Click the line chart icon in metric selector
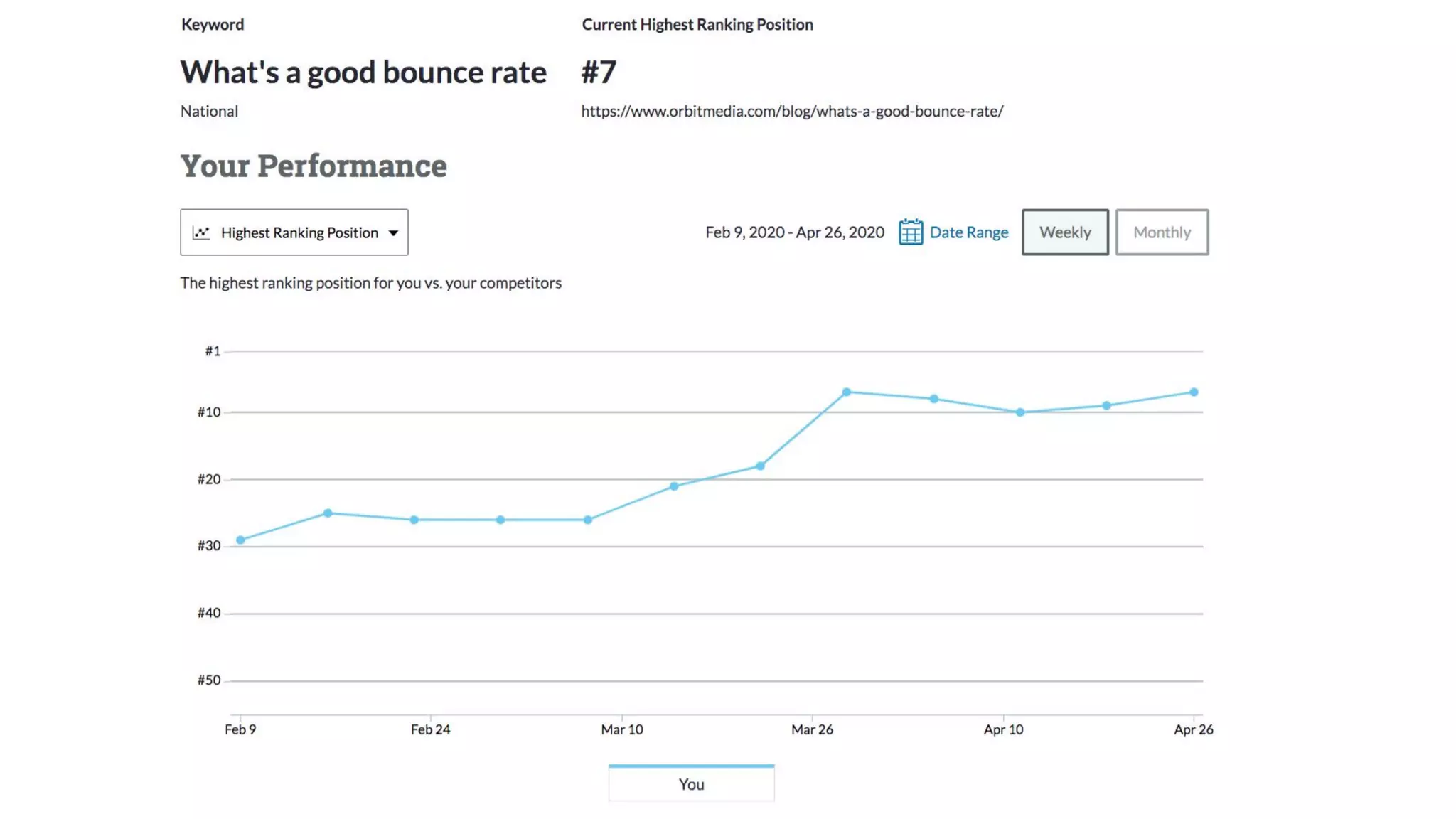The image size is (1456, 819). coord(201,232)
